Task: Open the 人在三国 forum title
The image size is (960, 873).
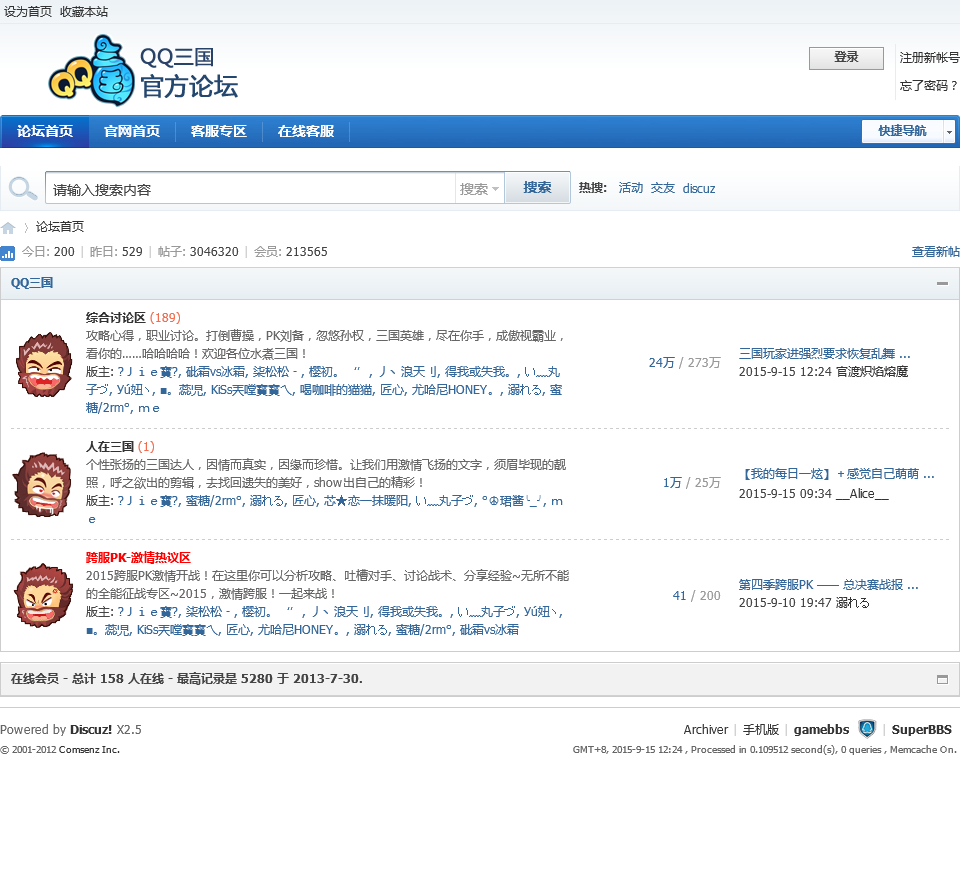Action: tap(110, 447)
